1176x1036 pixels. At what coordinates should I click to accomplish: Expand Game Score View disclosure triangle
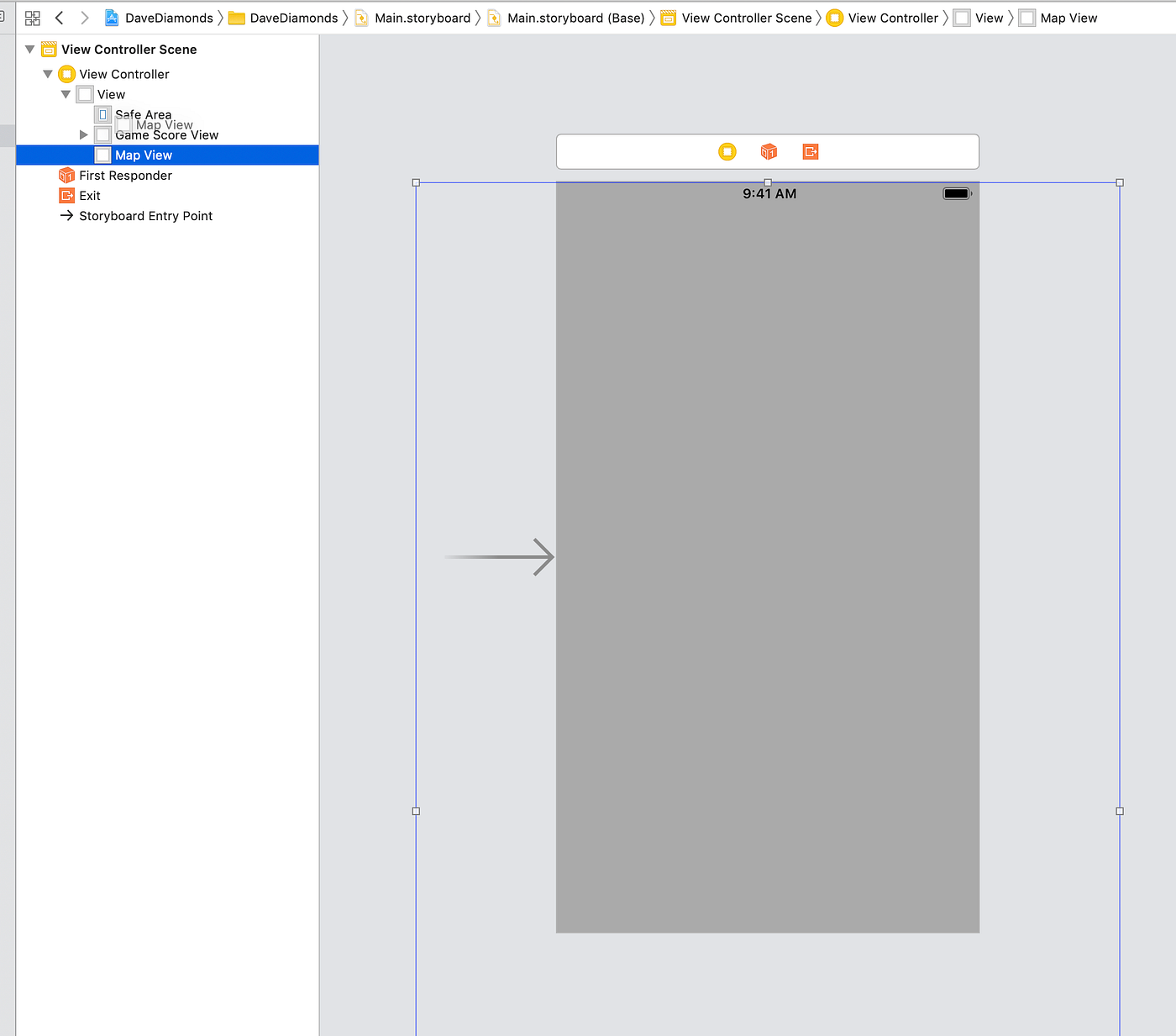click(83, 134)
